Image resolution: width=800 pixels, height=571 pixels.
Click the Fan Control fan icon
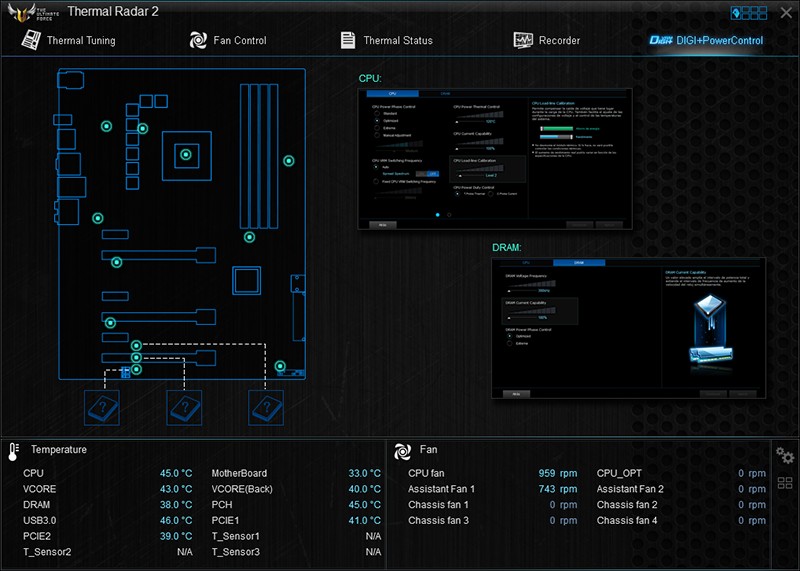pyautogui.click(x=198, y=40)
